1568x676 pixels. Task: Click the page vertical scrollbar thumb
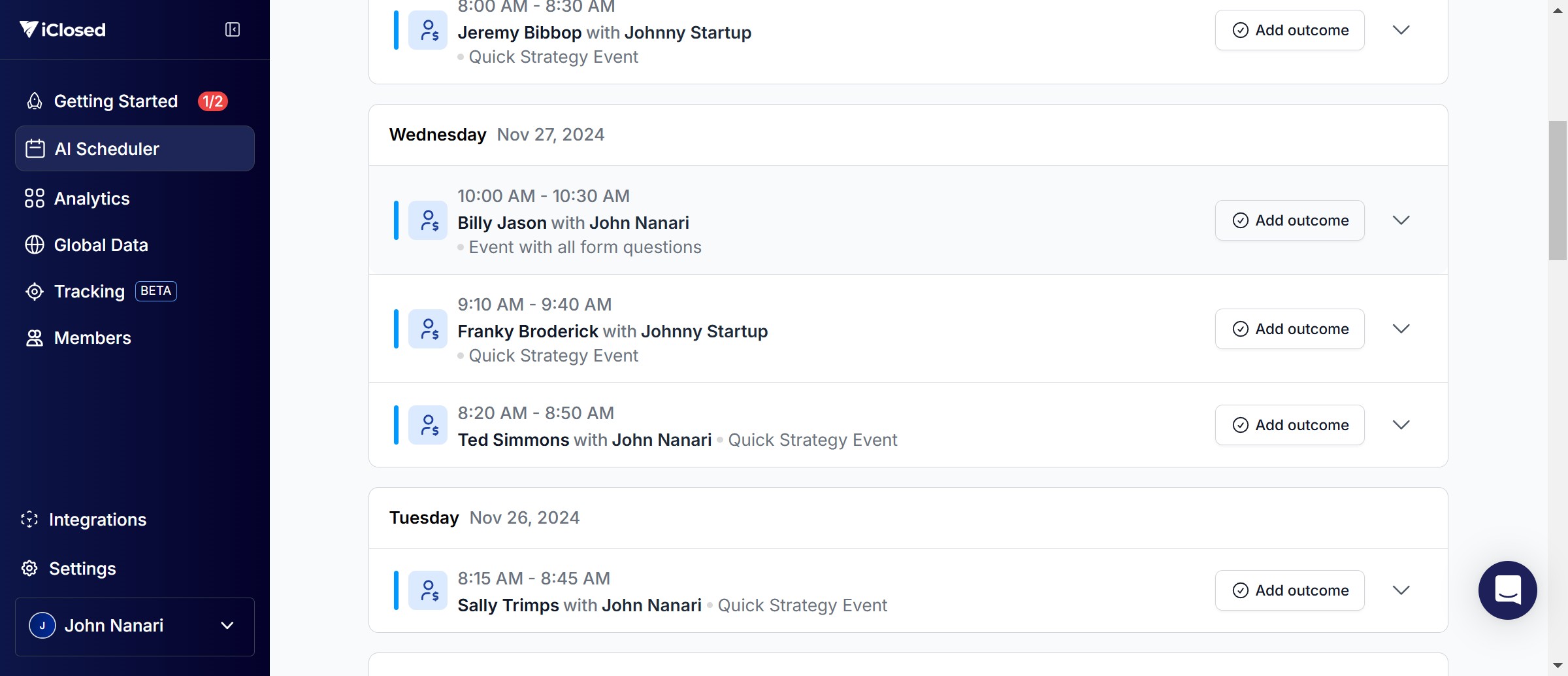(x=1558, y=190)
